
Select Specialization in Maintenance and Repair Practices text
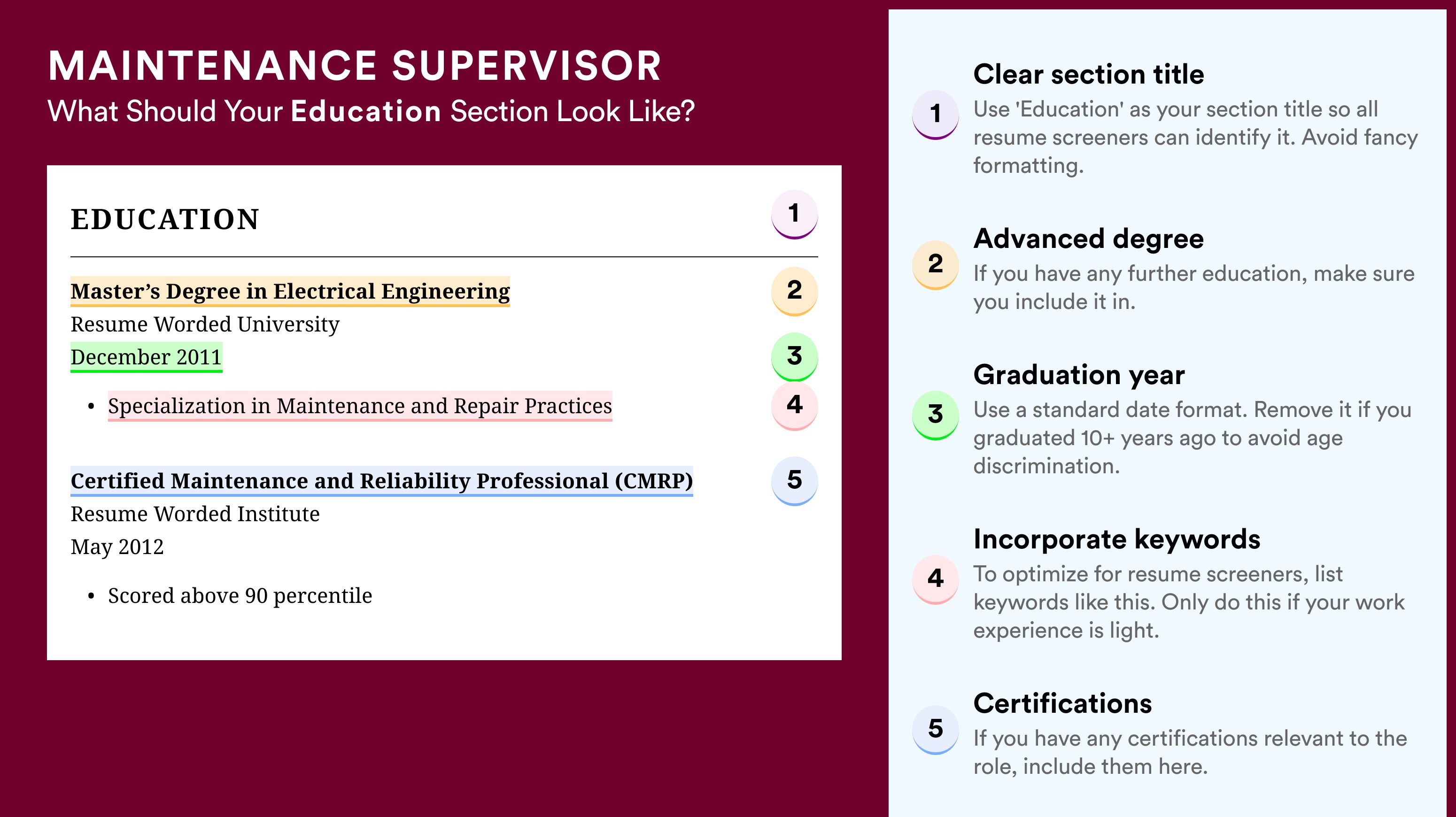[360, 406]
